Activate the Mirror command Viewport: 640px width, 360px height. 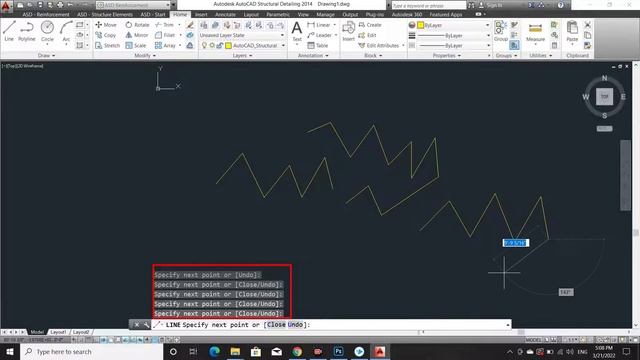137,35
